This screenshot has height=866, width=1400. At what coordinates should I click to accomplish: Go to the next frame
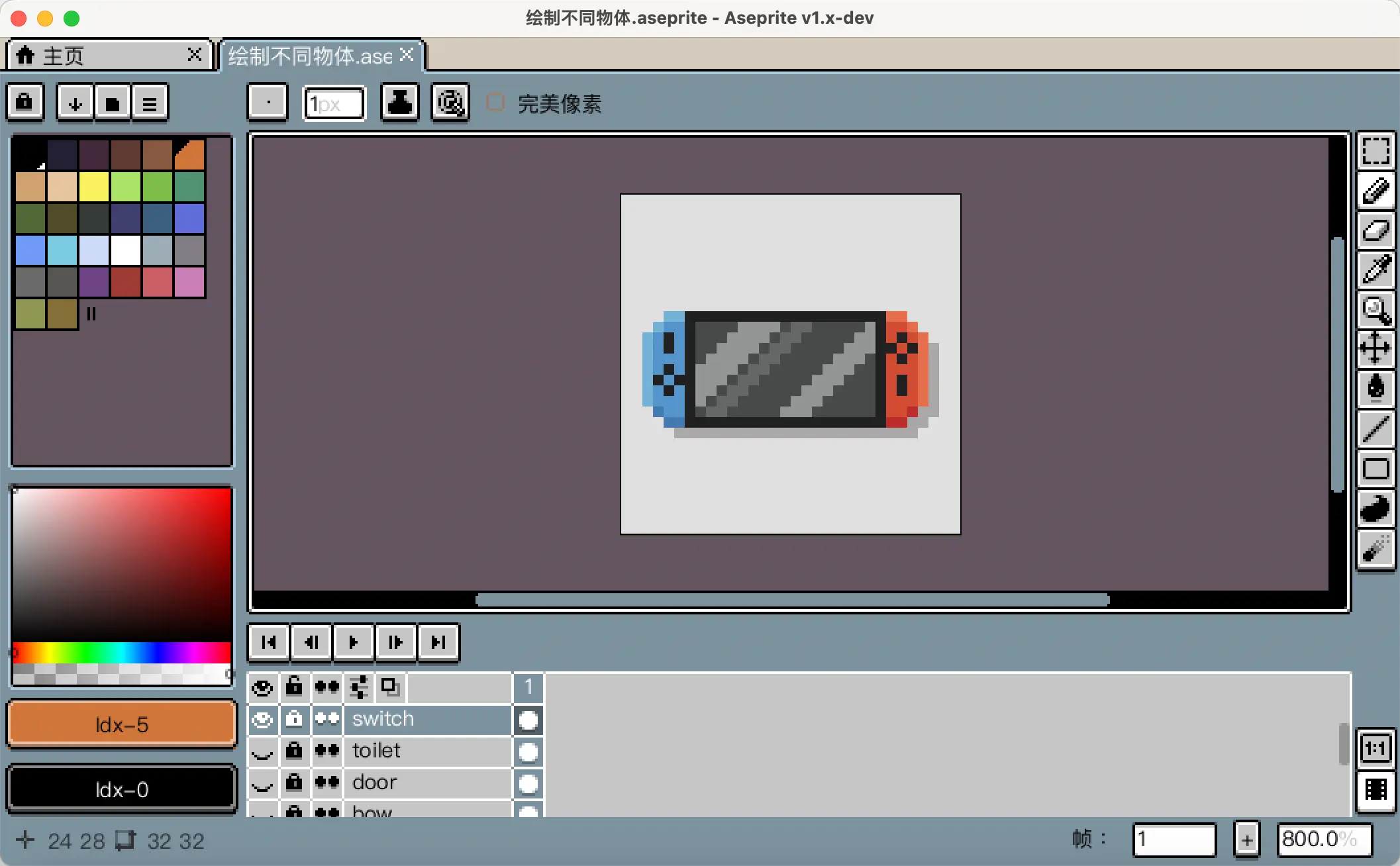click(x=395, y=642)
